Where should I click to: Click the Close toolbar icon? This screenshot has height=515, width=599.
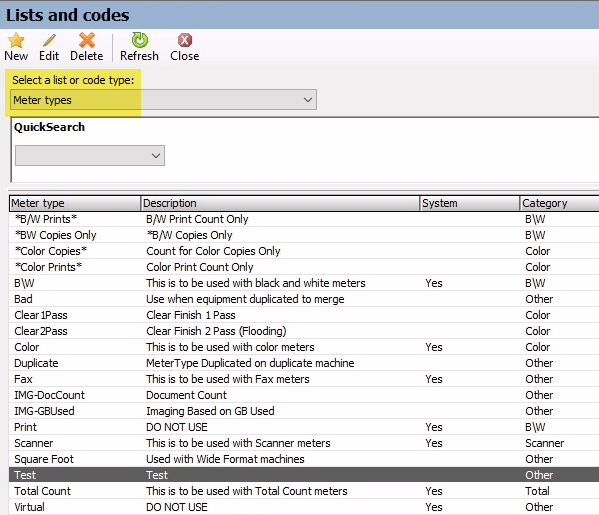[x=185, y=40]
